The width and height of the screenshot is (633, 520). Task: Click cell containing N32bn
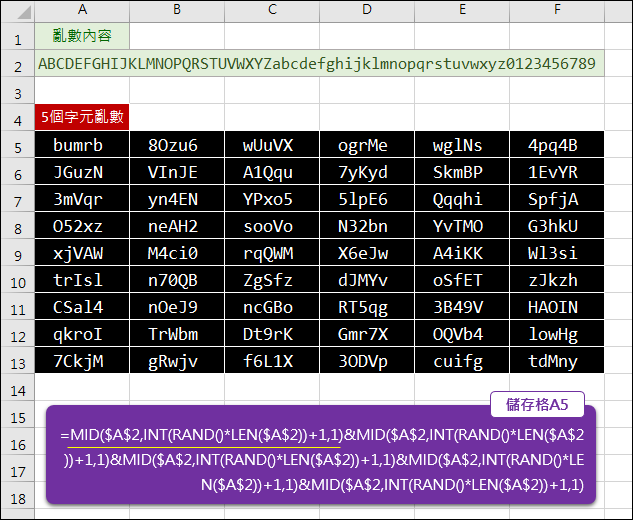point(367,225)
